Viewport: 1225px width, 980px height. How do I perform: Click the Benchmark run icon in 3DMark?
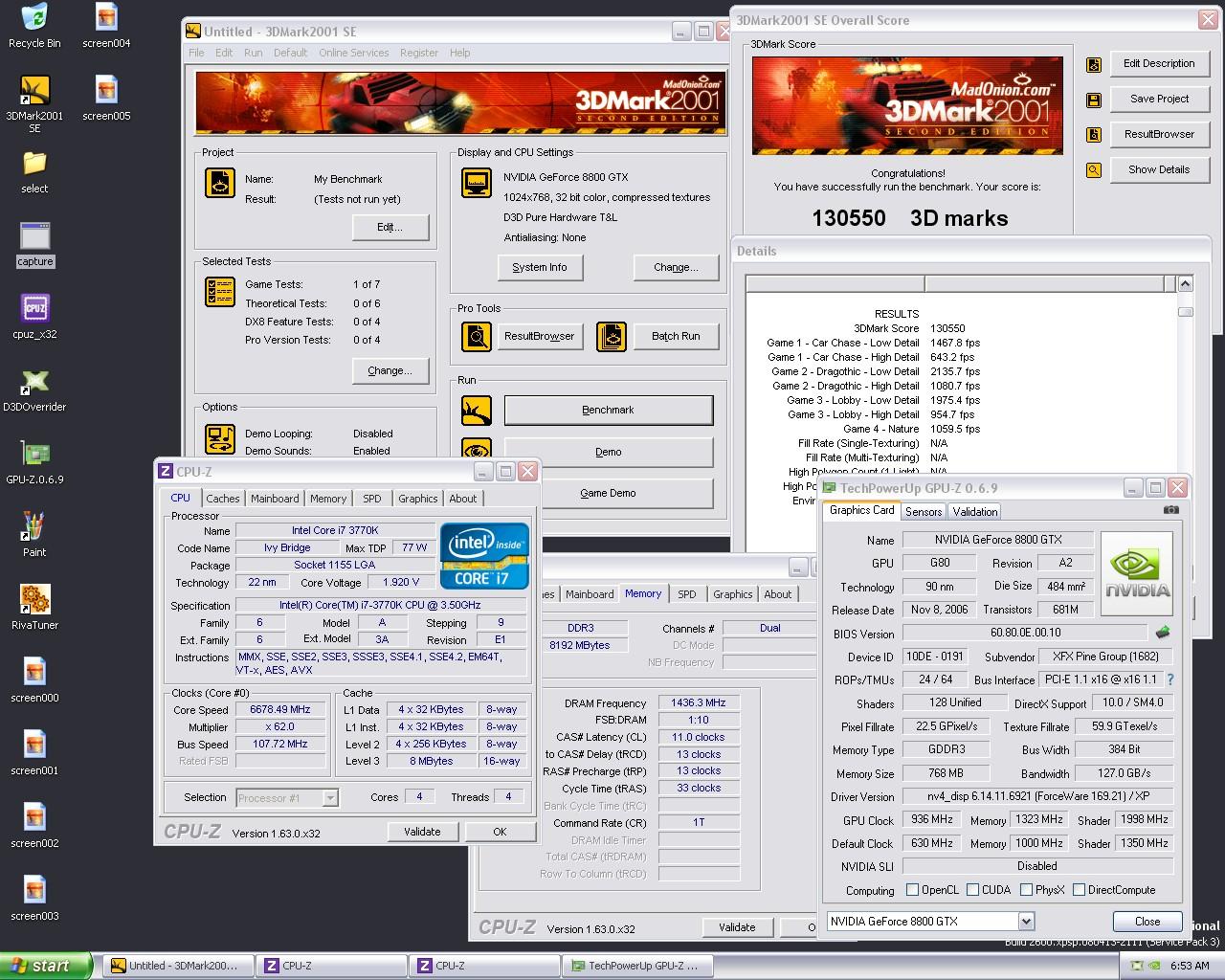[x=477, y=411]
